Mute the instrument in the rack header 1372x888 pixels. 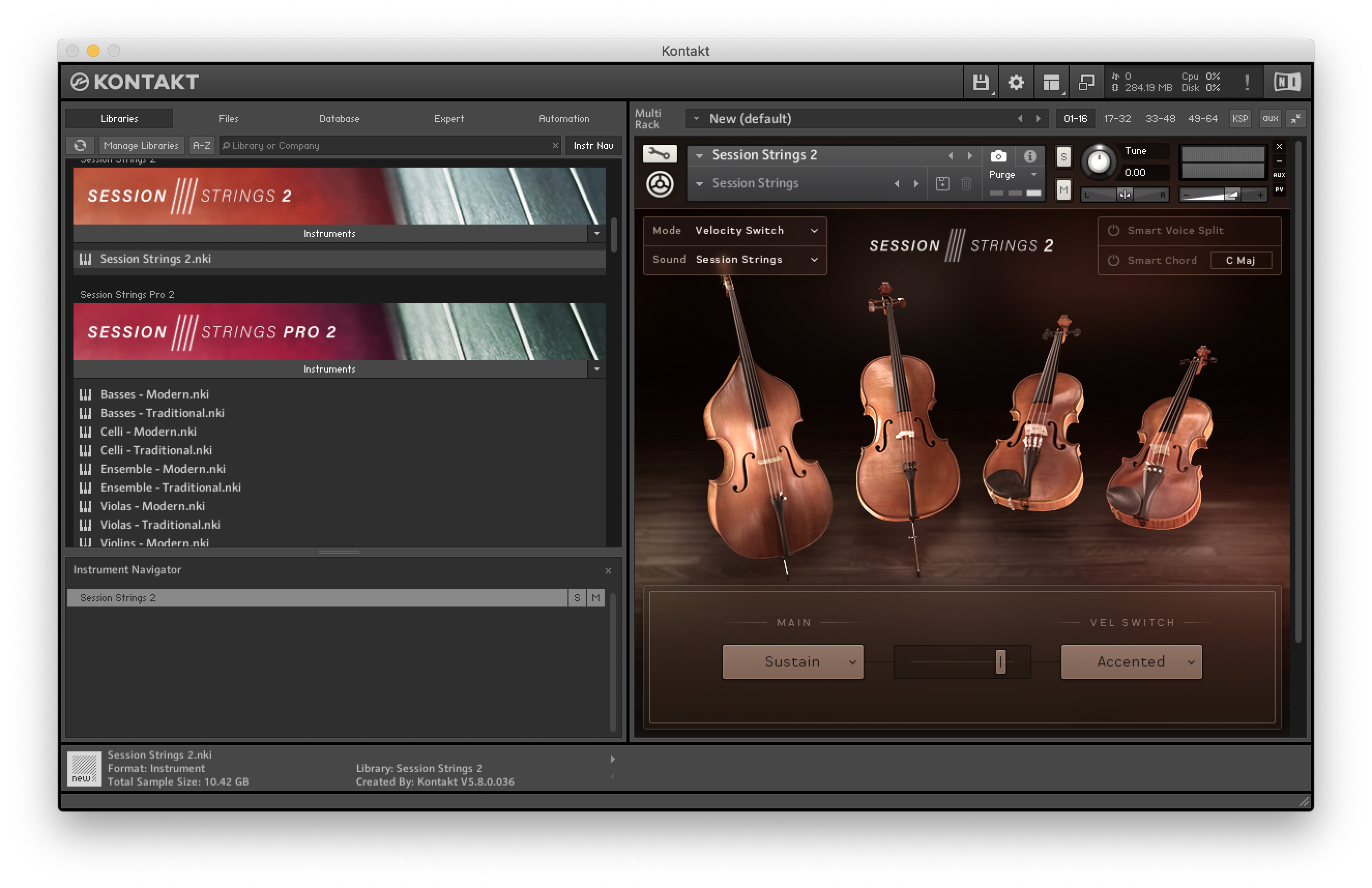click(1063, 189)
